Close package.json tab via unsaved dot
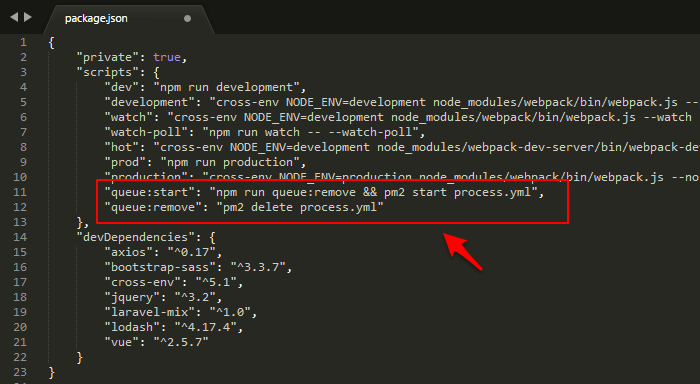This screenshot has width=700, height=384. (188, 18)
